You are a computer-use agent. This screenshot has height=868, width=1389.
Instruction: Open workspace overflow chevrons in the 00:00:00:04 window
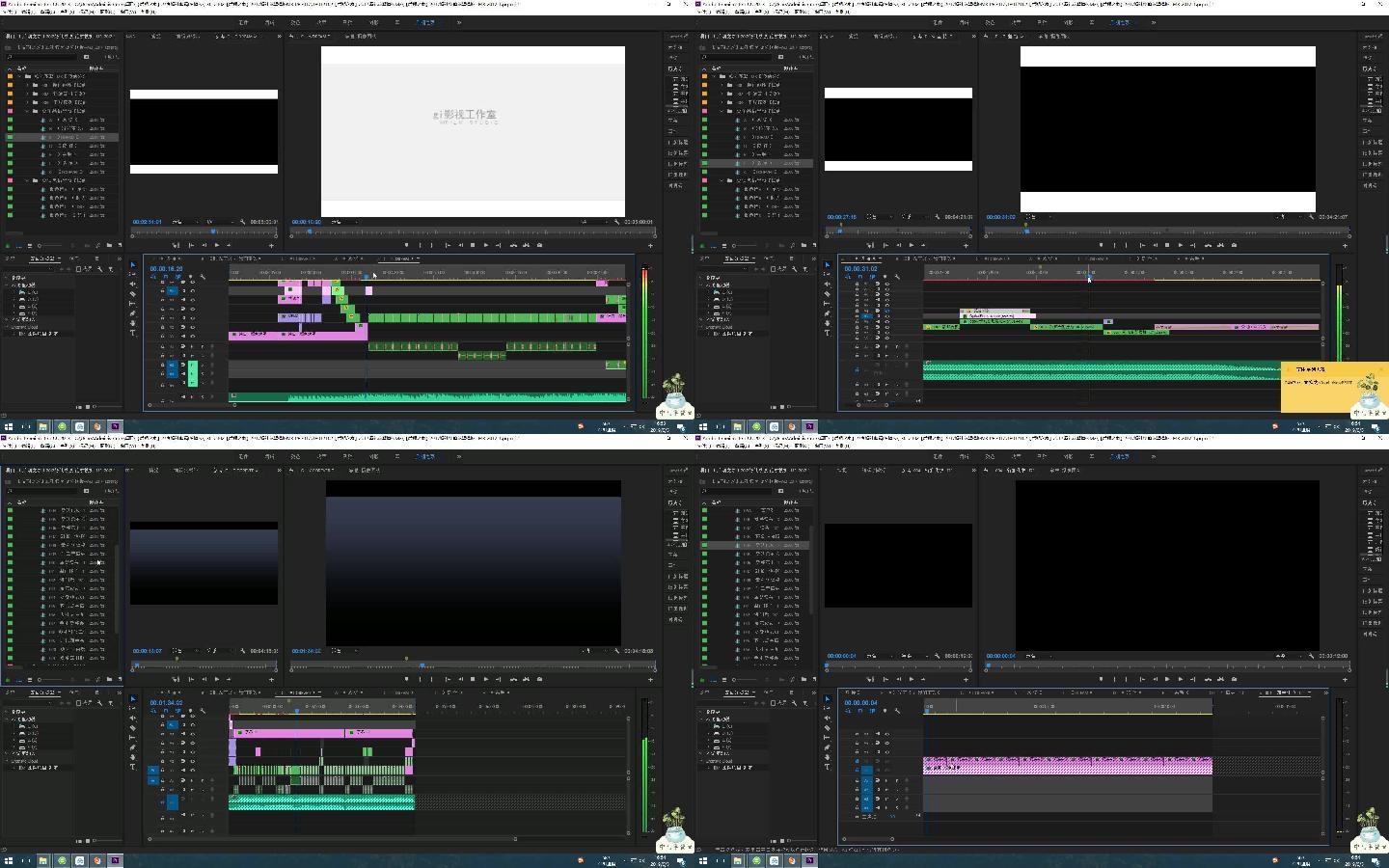point(1154,456)
